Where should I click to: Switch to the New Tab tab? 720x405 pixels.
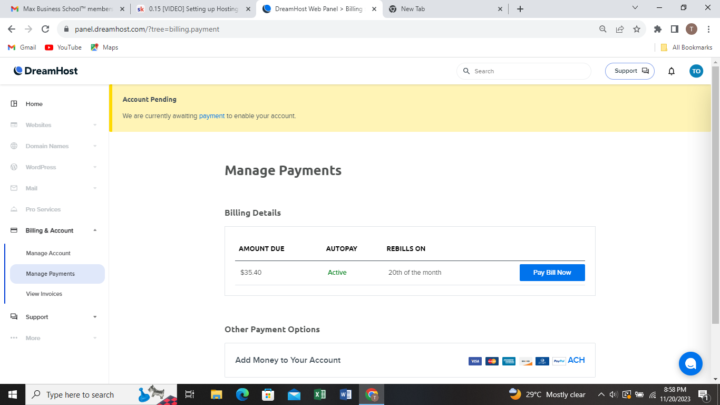(445, 9)
